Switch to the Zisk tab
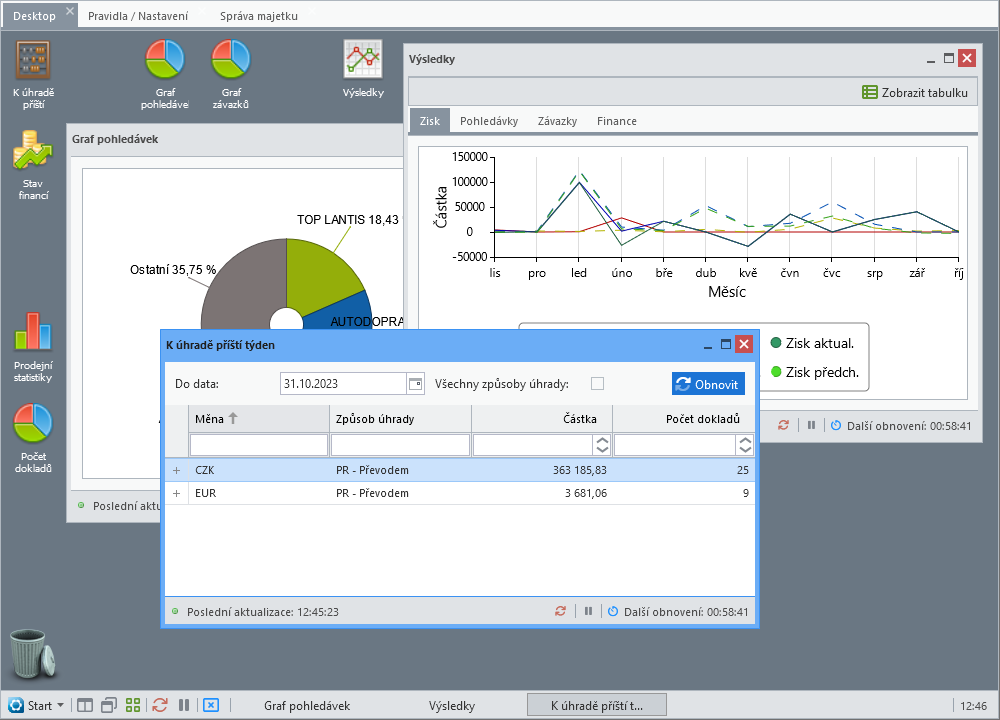 430,121
